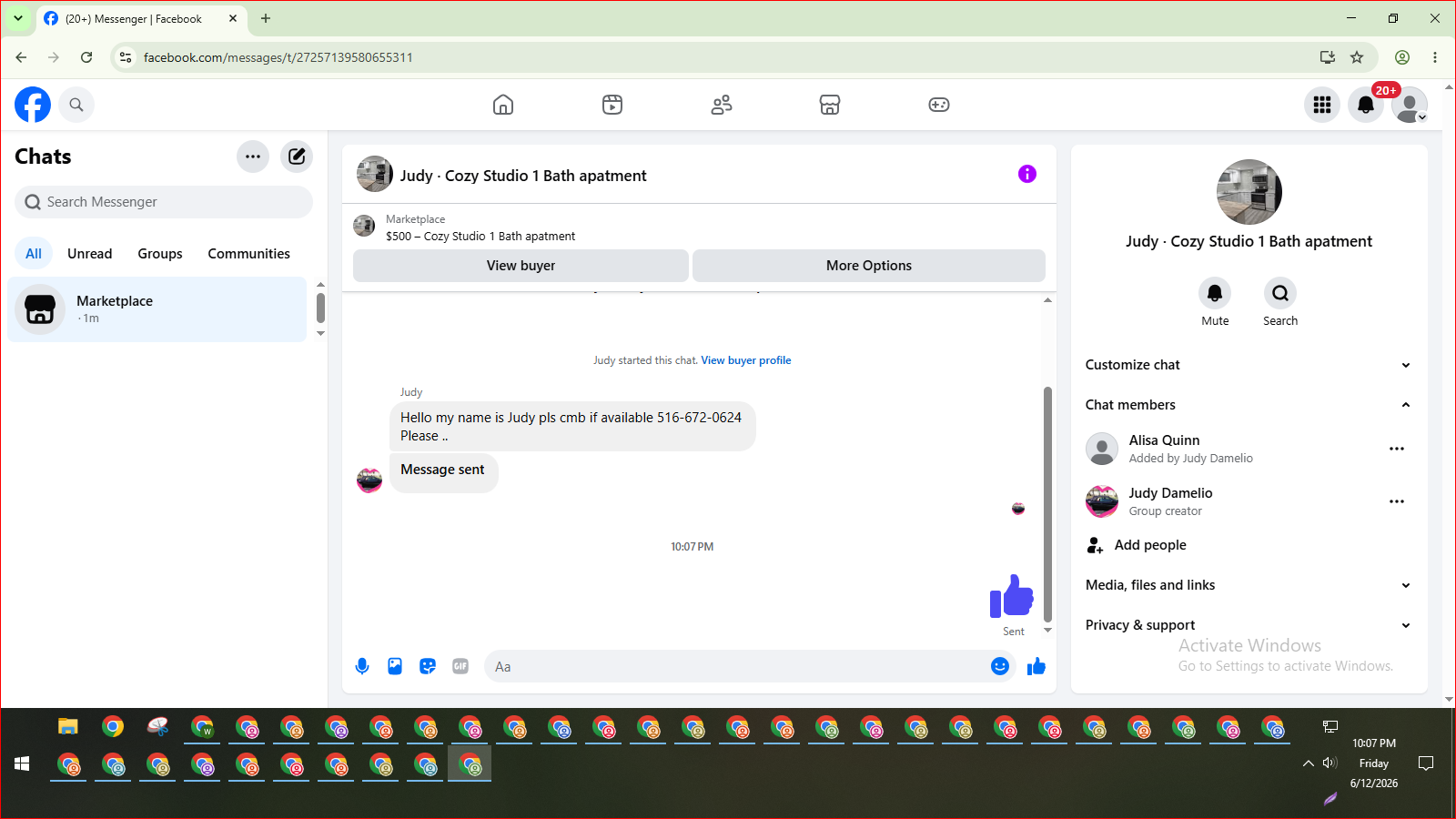The height and width of the screenshot is (819, 1456).
Task: Open the Chrome three-dot menu
Action: coord(1435,57)
